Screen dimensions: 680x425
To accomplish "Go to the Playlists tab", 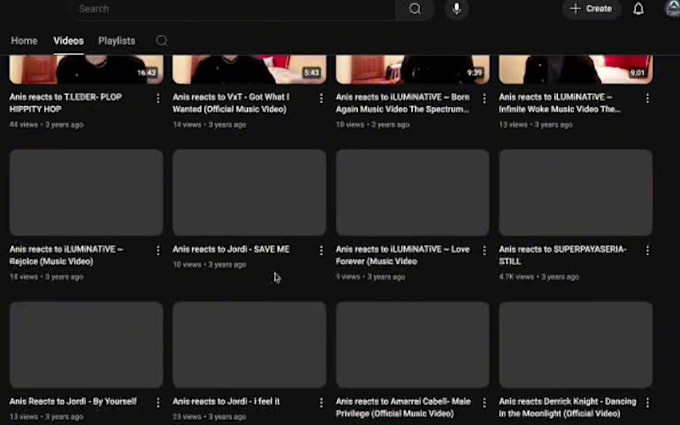I will [x=117, y=41].
